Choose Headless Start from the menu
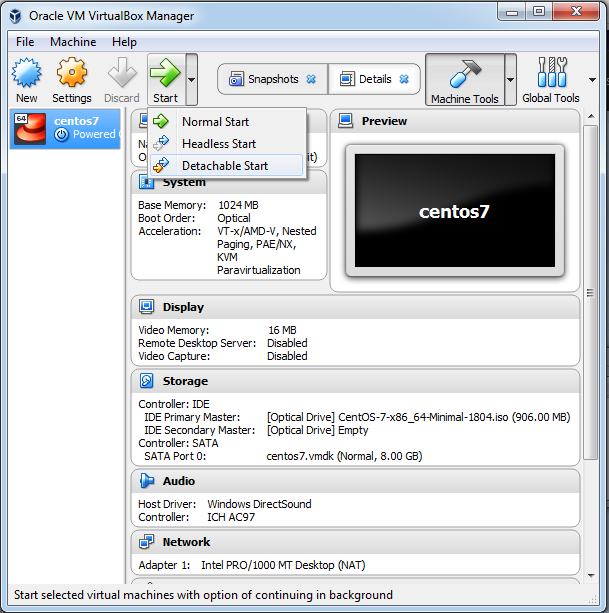Screen dimensions: 609x613 pos(227,143)
